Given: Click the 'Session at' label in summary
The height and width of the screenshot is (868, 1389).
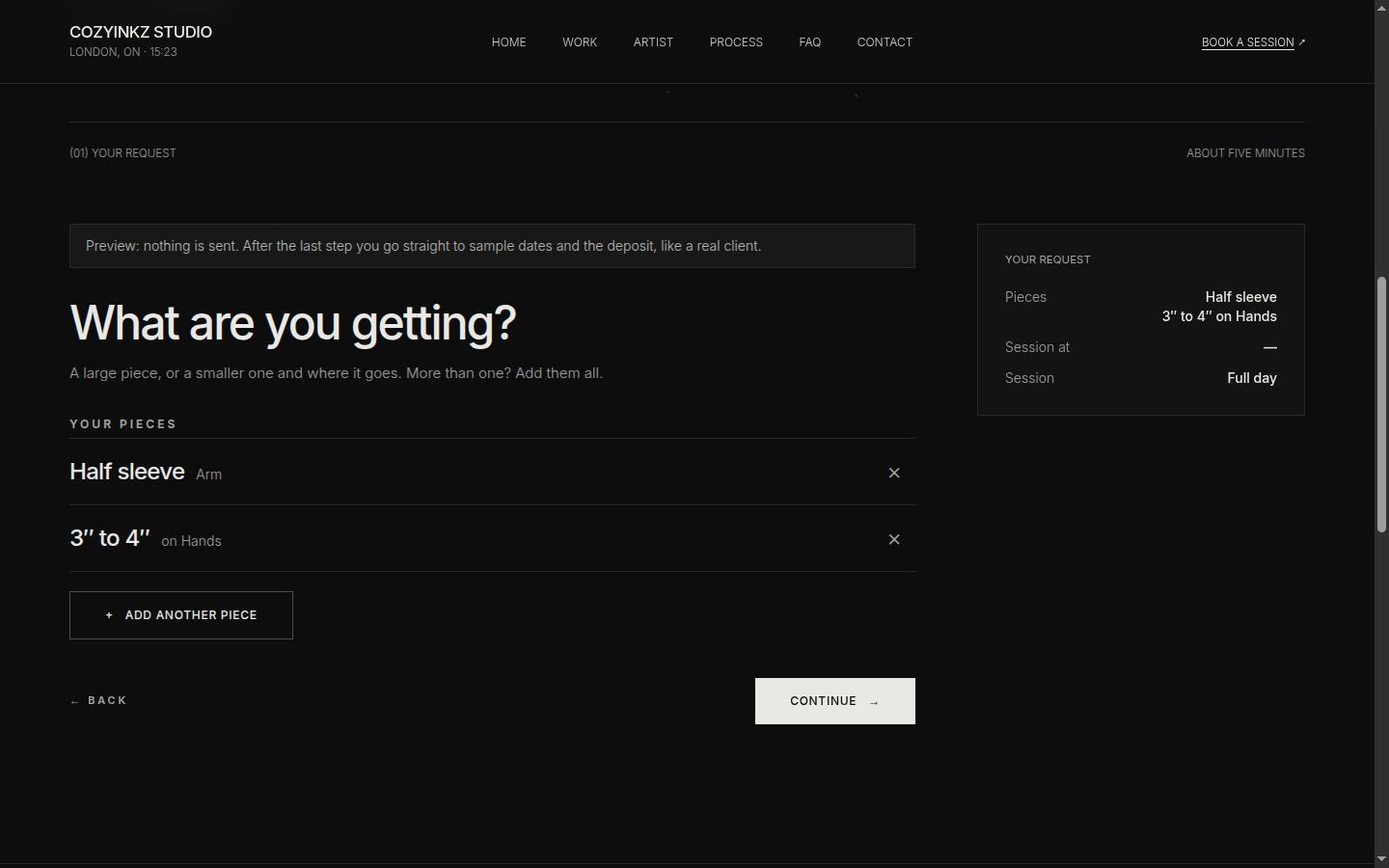Looking at the screenshot, I should [1037, 347].
